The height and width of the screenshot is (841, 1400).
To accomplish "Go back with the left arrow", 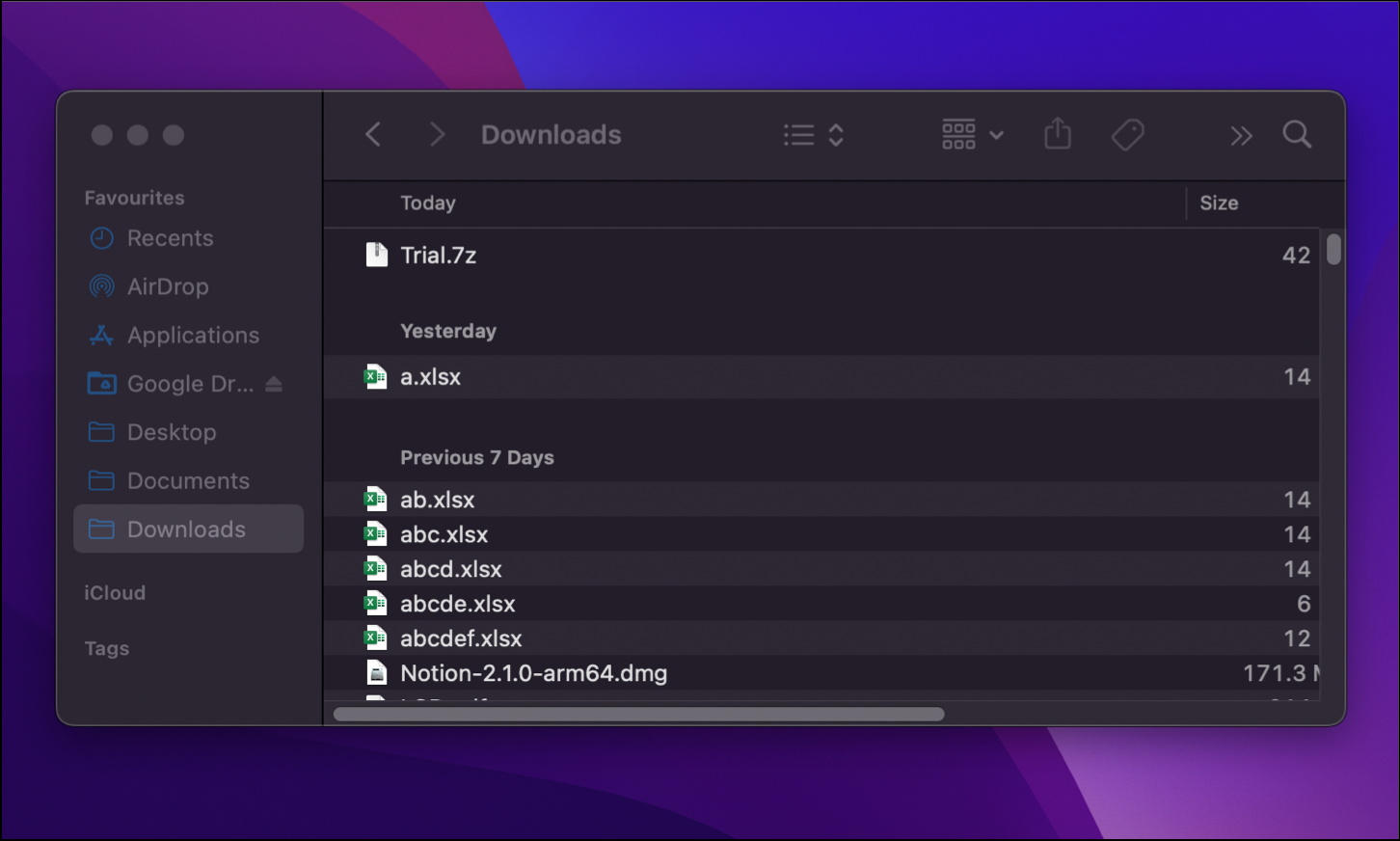I will click(374, 135).
